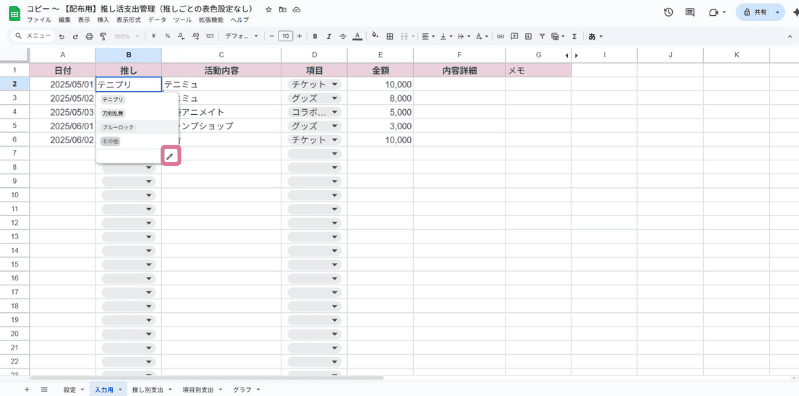Select ブルーロック option in dropdown list
799x396 pixels.
point(118,127)
